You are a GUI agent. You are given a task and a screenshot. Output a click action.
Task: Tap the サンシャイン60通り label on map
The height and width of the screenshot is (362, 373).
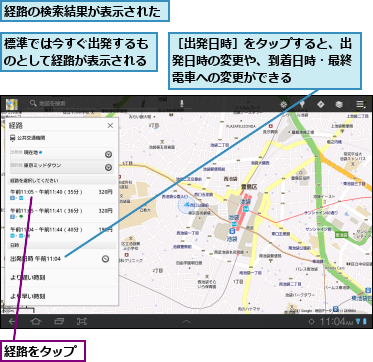[x=321, y=212]
